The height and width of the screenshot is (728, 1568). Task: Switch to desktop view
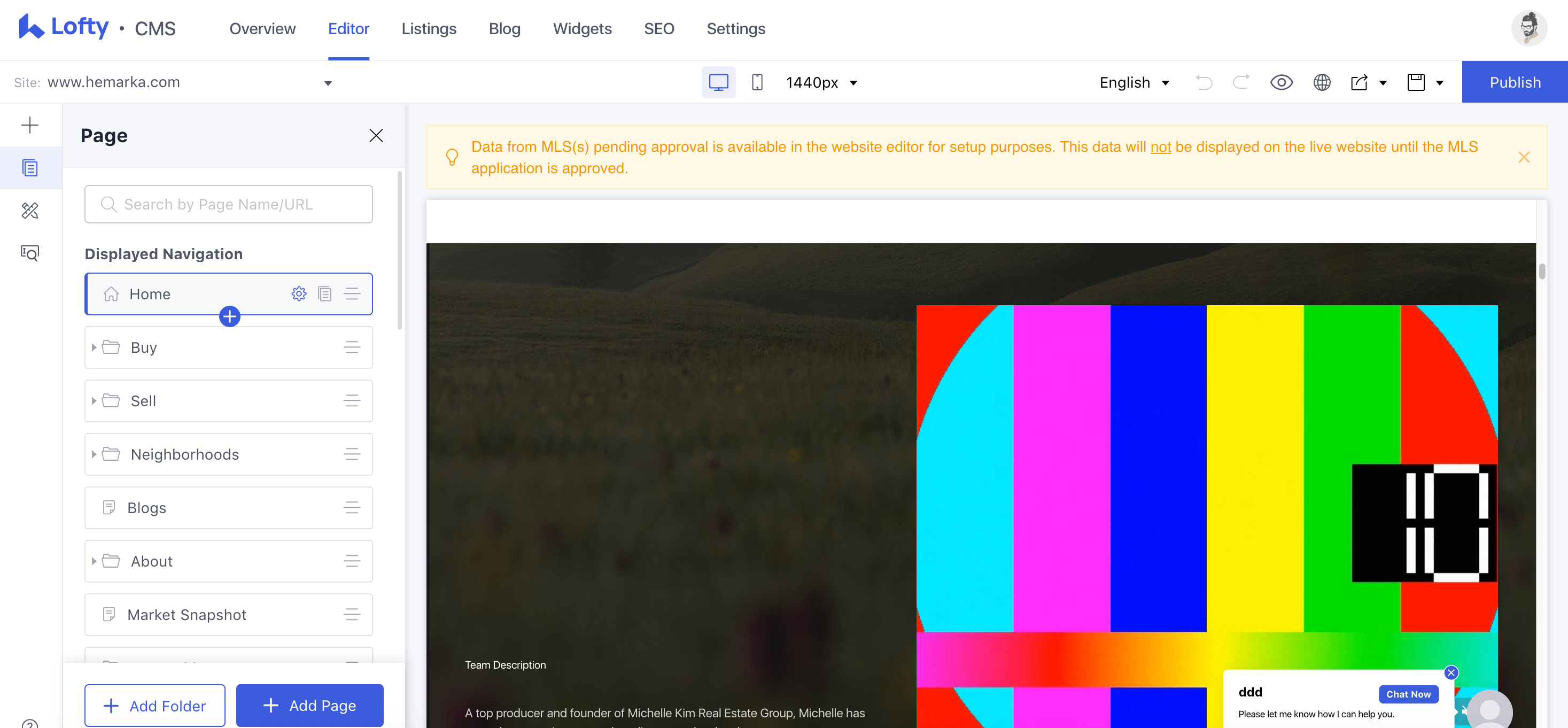(x=718, y=82)
